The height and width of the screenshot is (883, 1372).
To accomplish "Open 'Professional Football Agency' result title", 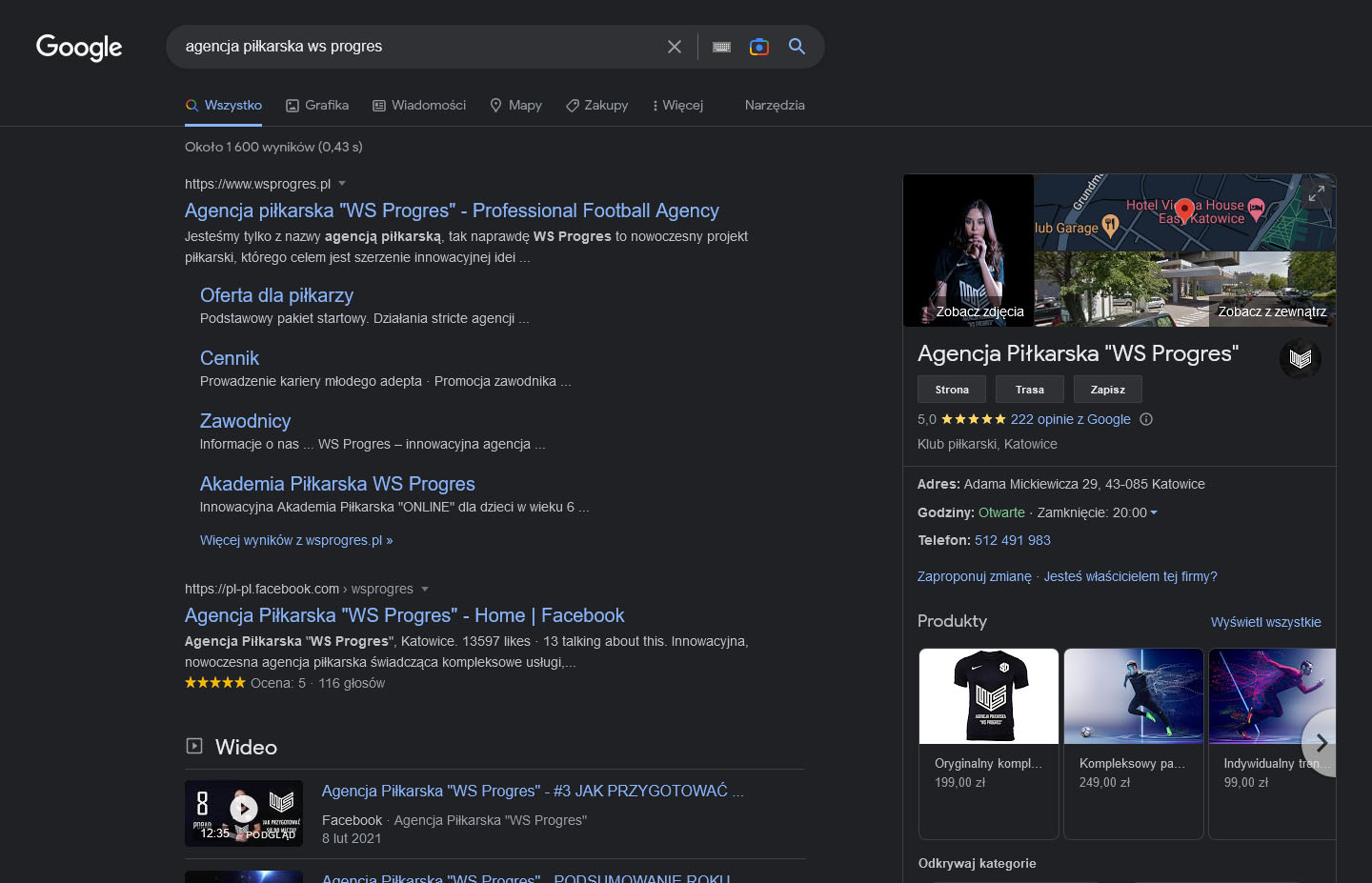I will pos(452,211).
